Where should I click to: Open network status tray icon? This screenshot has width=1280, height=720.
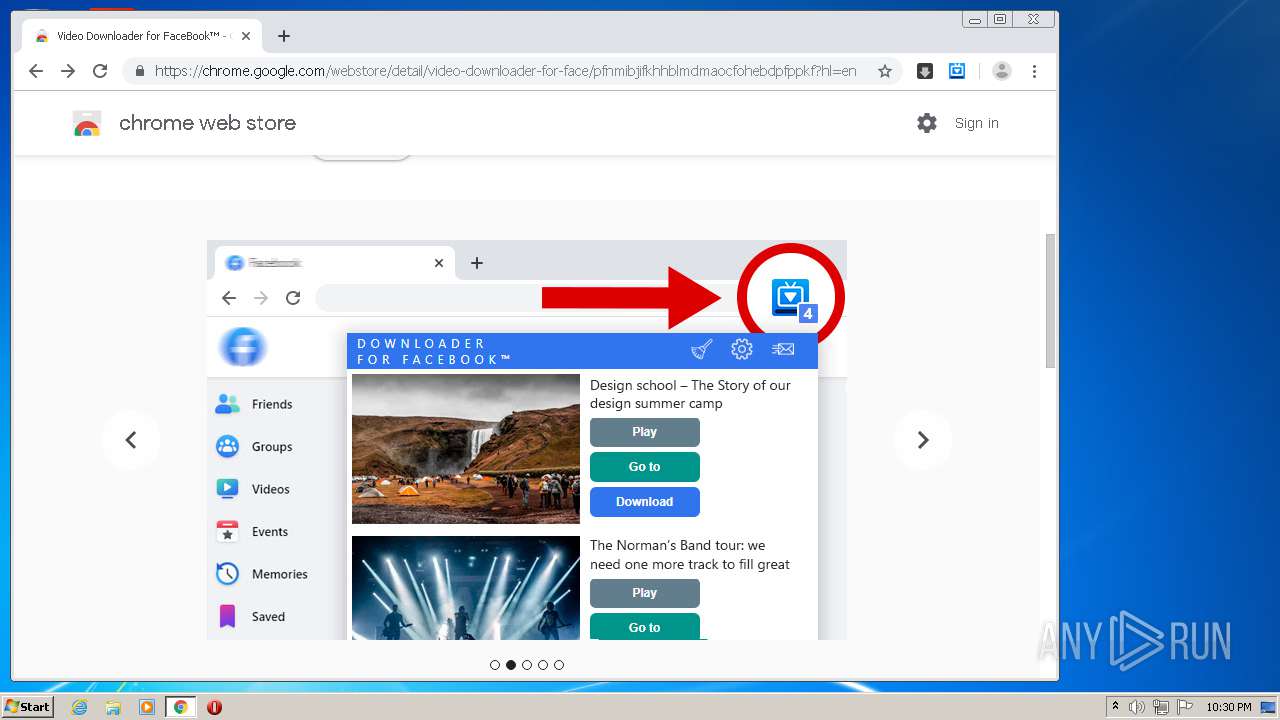(1160, 707)
